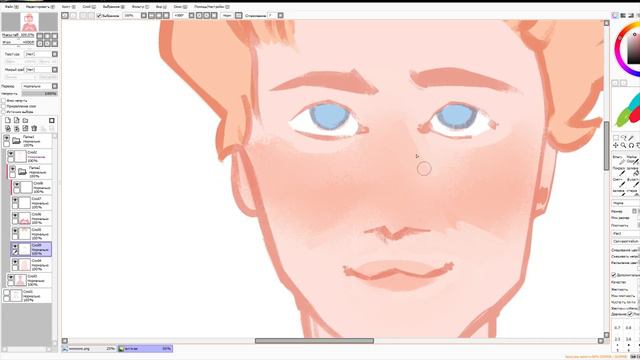
Task: Hide the Слой7 layer eye
Action: pyautogui.click(x=15, y=200)
